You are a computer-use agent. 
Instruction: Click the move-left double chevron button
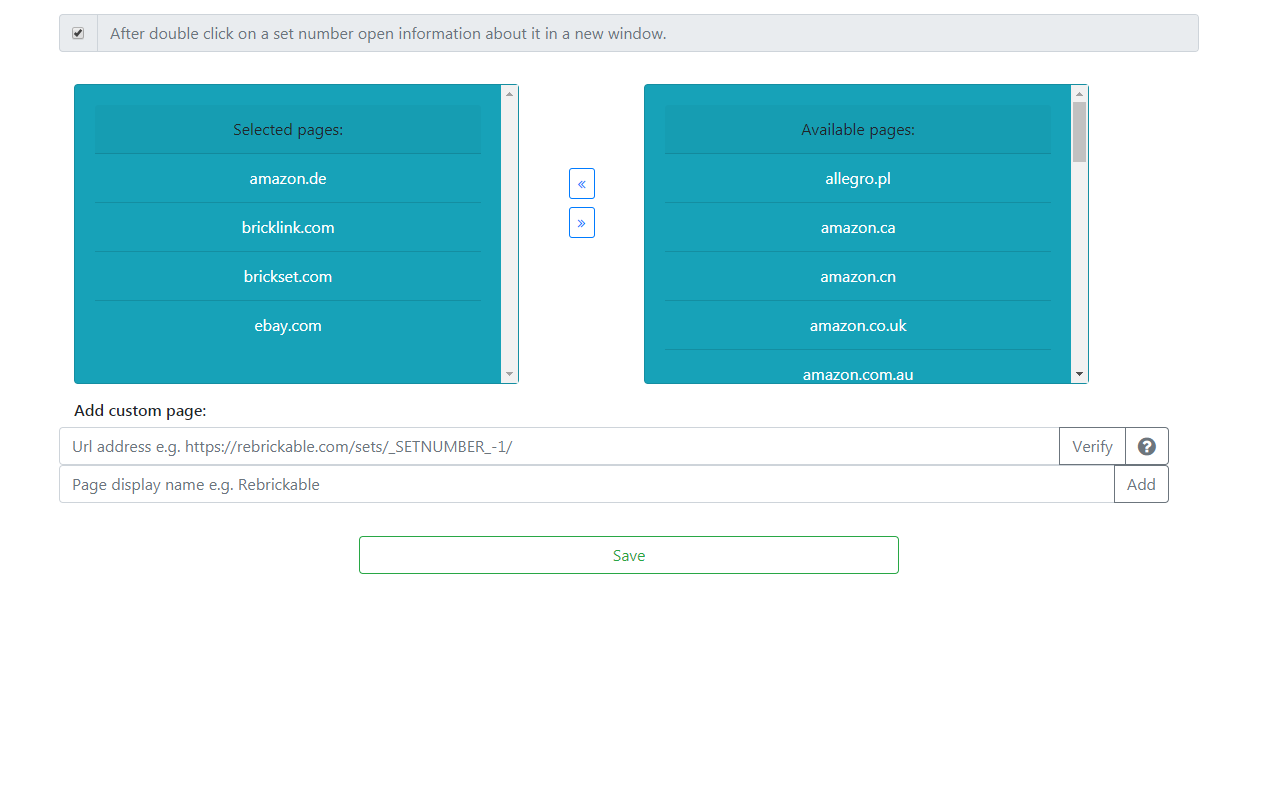point(582,184)
